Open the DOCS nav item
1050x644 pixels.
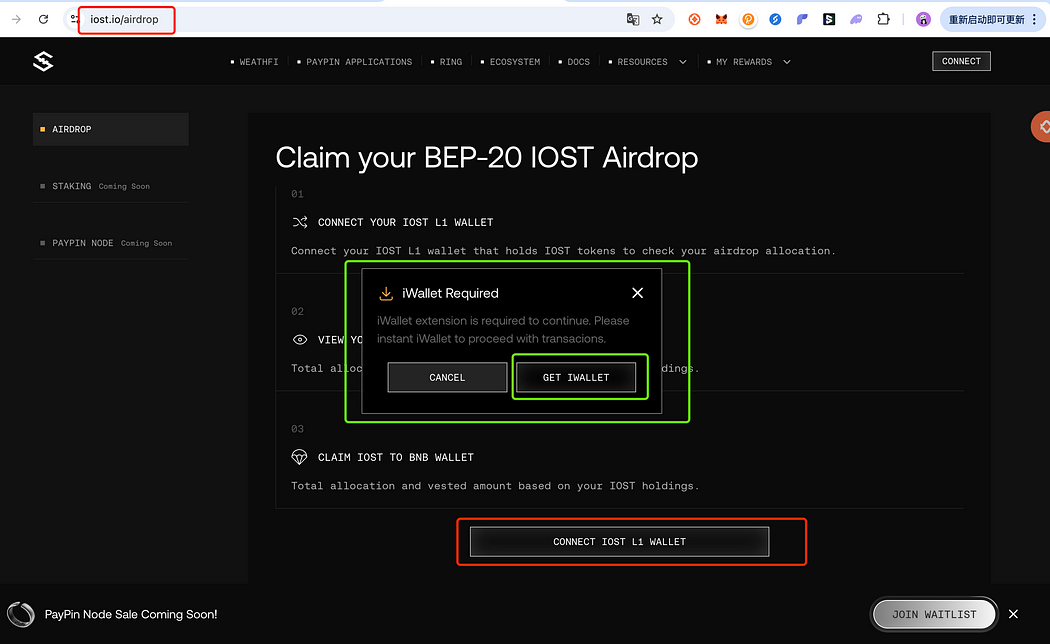point(575,62)
